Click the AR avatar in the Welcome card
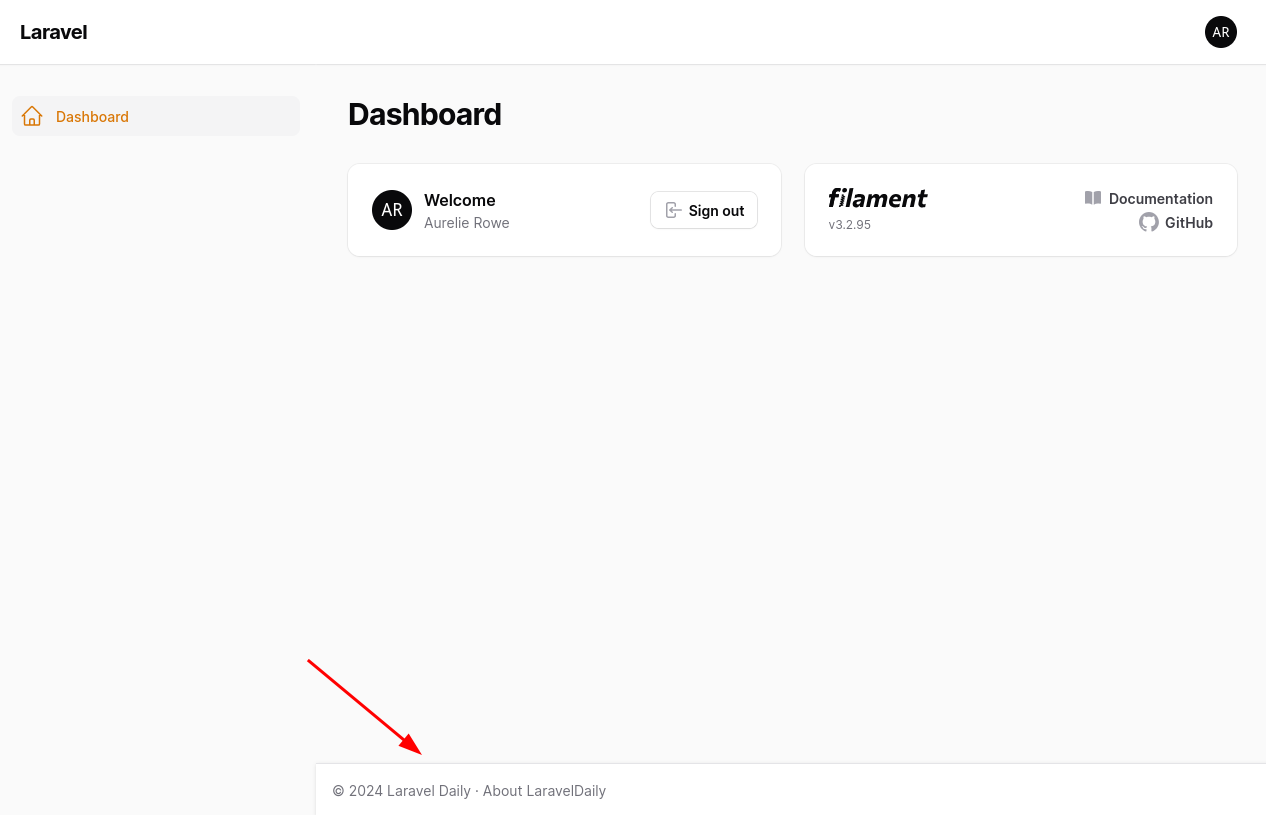1266x815 pixels. click(392, 210)
